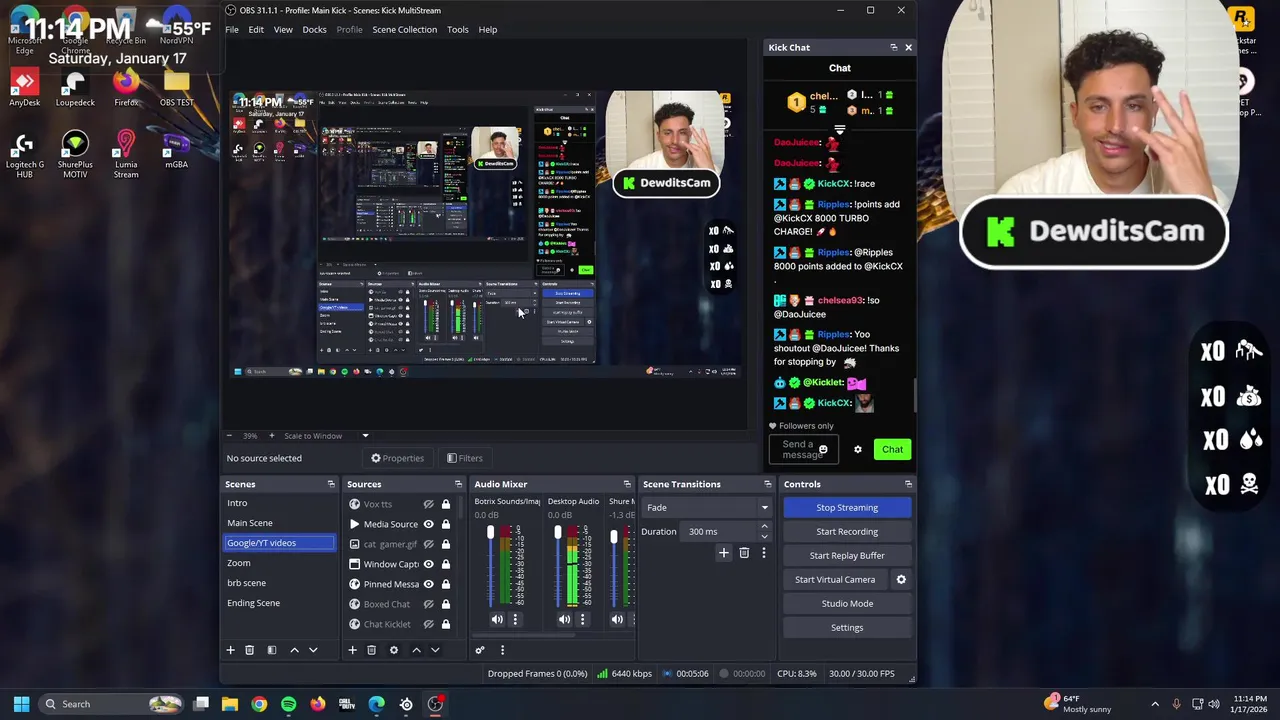Open Botrix Sounds three-dot options
1280x720 pixels.
[x=515, y=619]
